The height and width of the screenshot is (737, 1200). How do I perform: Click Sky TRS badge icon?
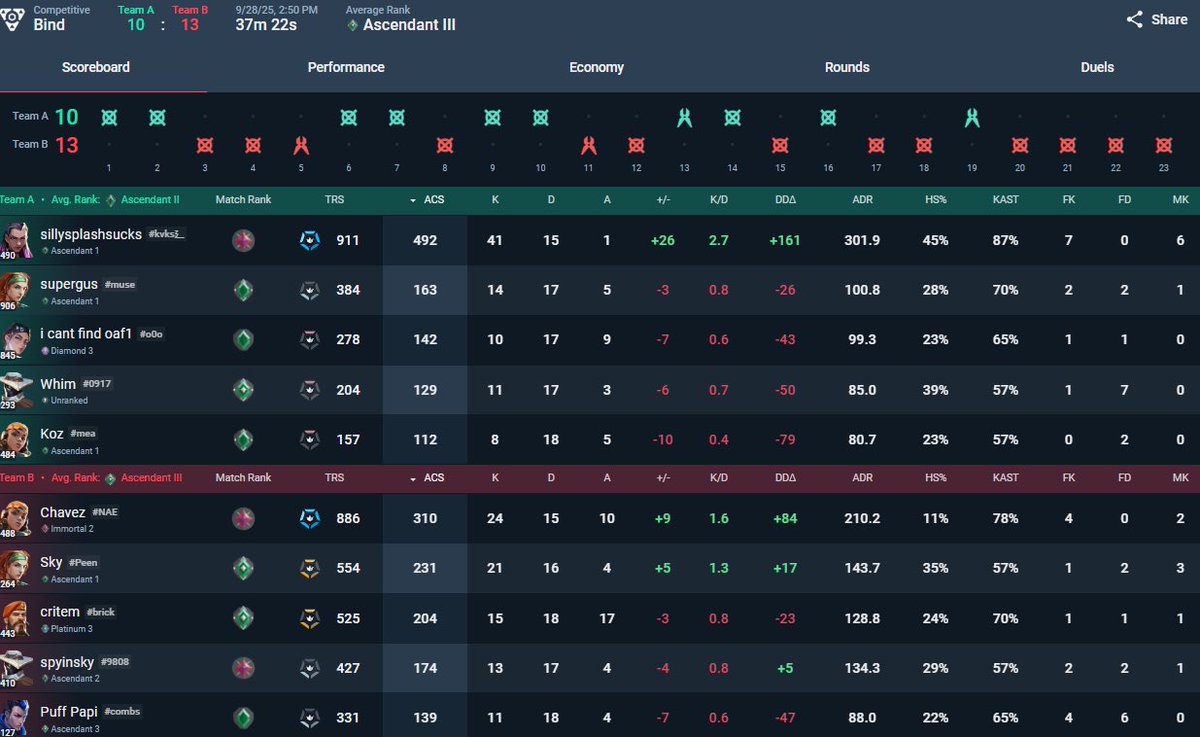tap(310, 568)
